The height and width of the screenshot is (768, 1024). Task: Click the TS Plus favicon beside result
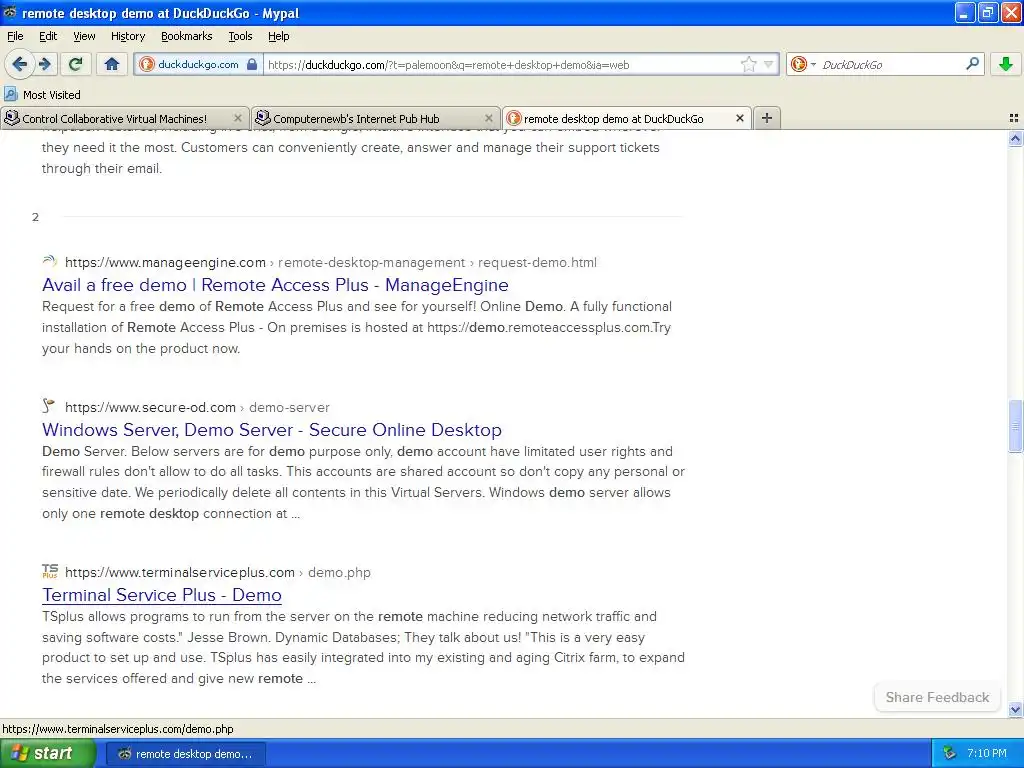[x=50, y=571]
